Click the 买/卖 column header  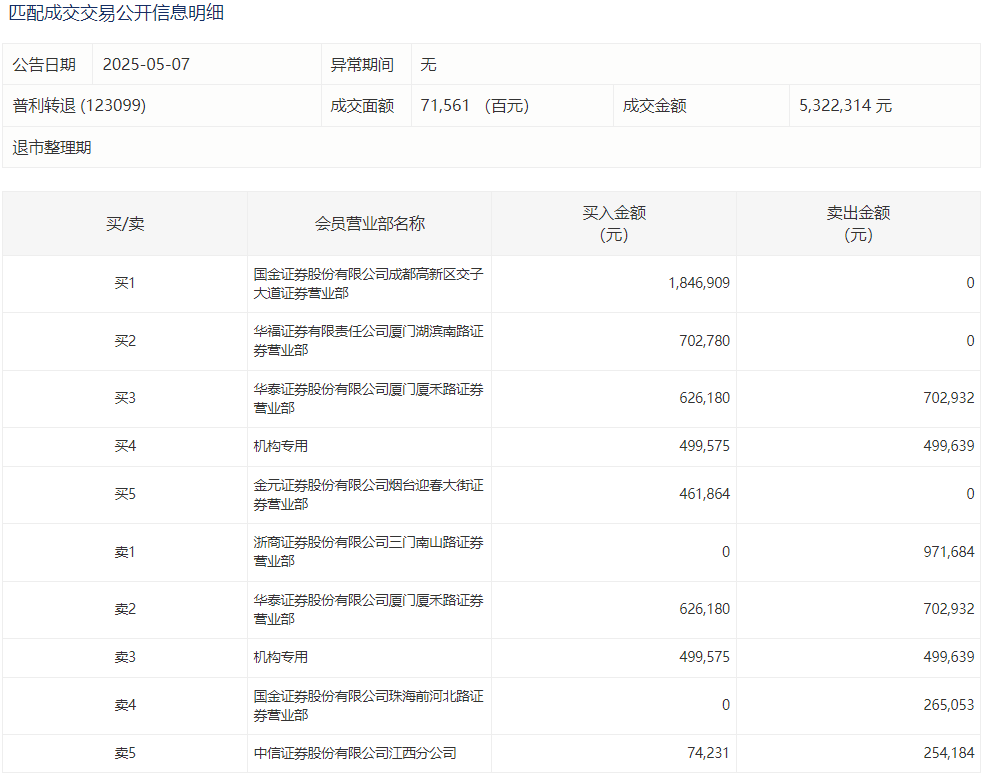[125, 224]
